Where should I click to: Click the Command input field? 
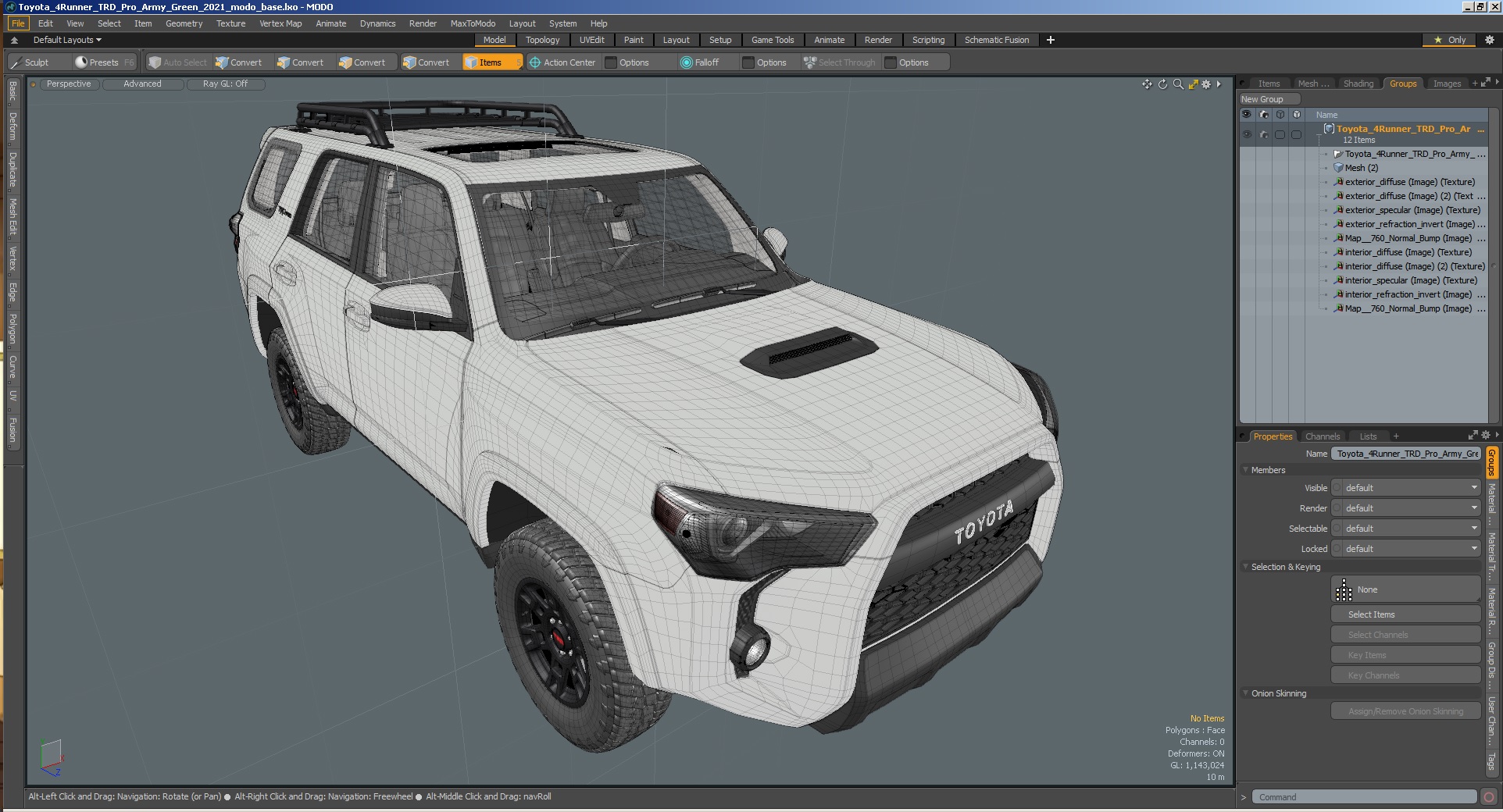pos(1364,797)
